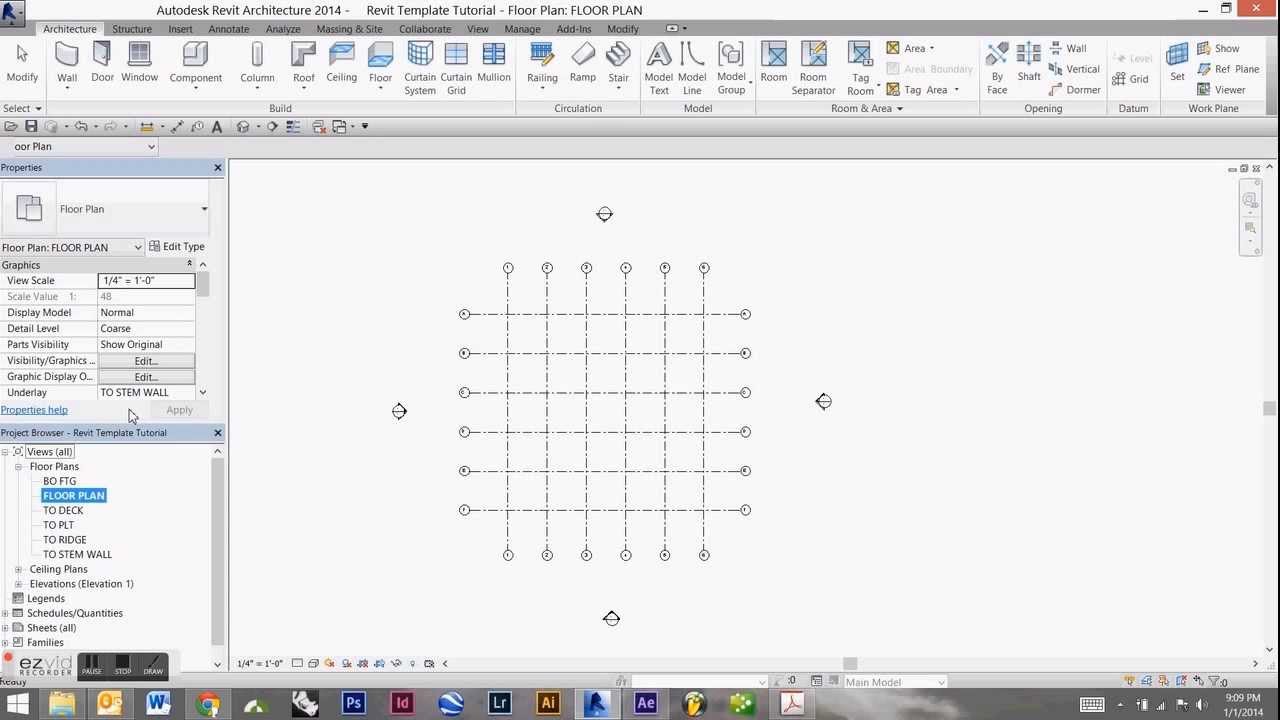Click the Model Group tool
Image resolution: width=1280 pixels, height=720 pixels.
click(731, 69)
